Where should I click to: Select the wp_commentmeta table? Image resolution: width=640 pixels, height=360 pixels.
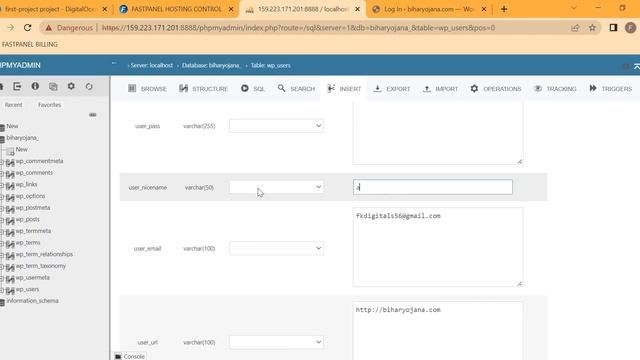coord(39,161)
